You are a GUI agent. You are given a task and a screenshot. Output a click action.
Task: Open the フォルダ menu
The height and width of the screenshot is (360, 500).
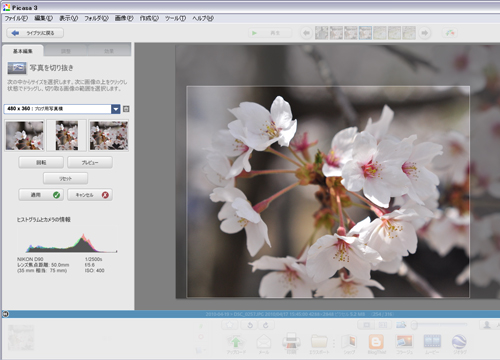click(96, 18)
